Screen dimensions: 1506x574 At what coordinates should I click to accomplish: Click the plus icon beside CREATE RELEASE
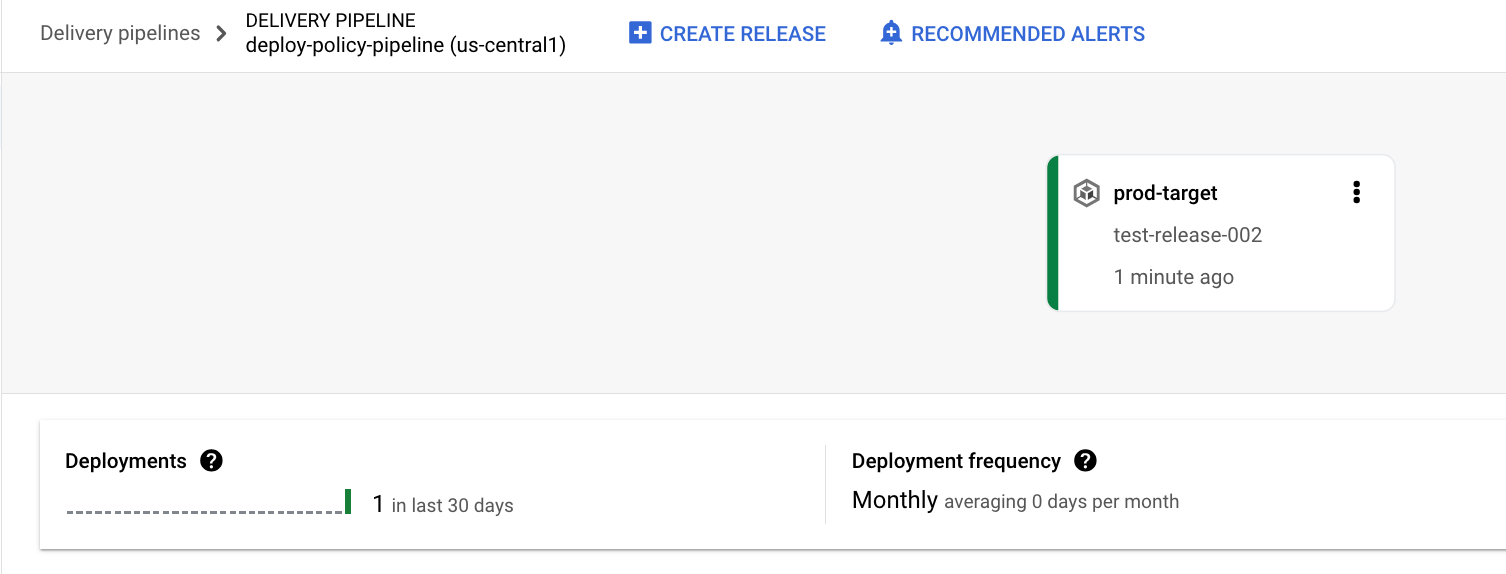coord(639,34)
